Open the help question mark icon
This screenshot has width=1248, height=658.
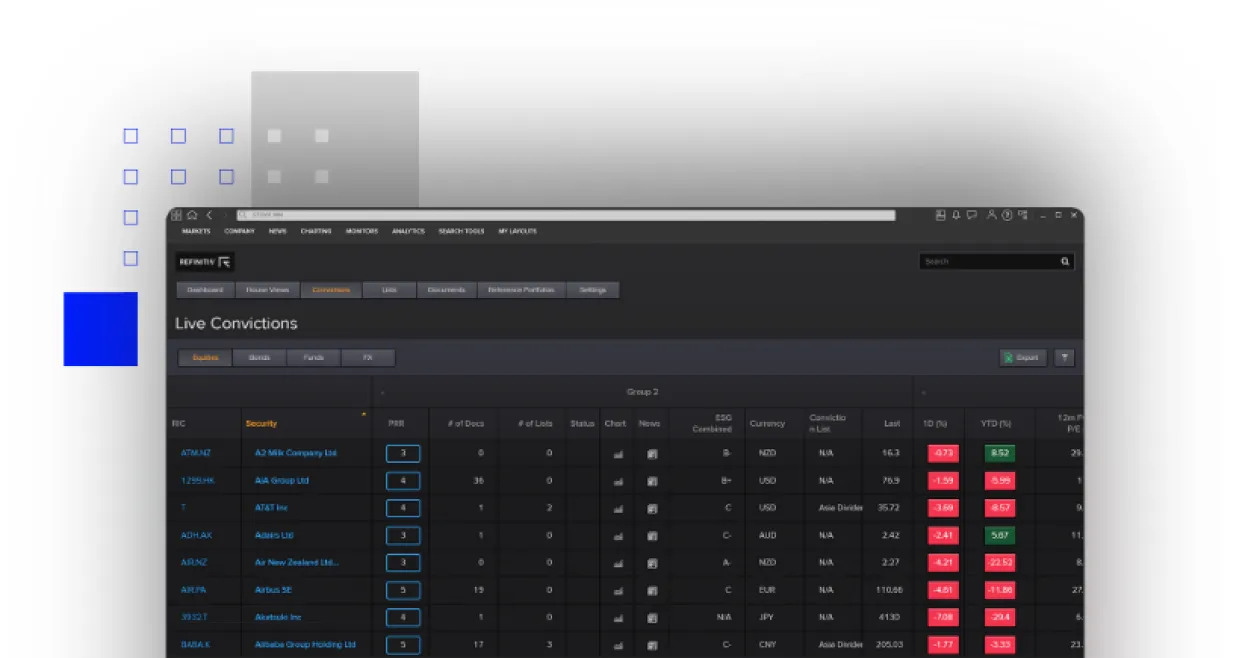[x=1007, y=215]
